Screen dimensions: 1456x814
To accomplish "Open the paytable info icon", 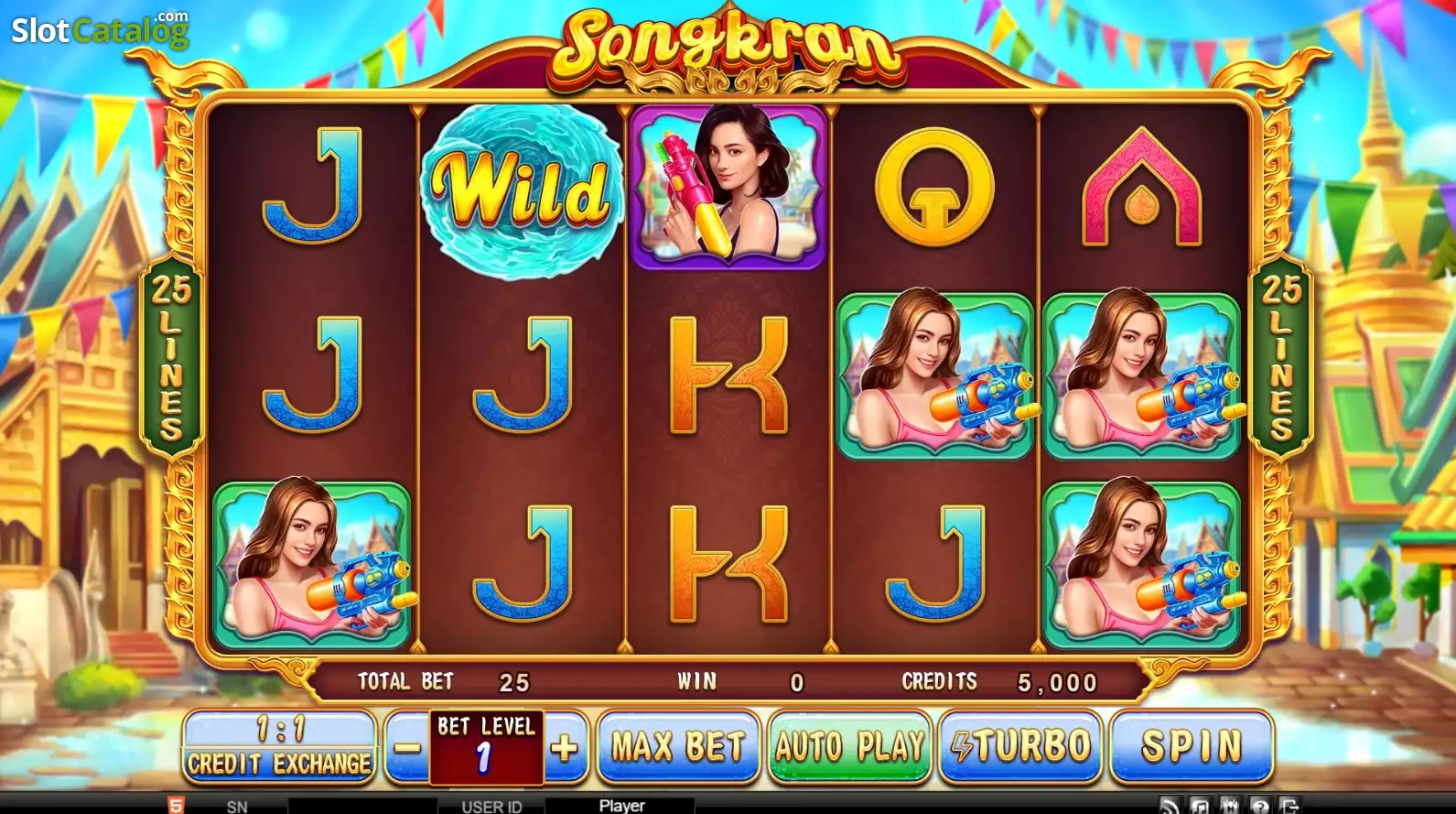I will point(1230,806).
